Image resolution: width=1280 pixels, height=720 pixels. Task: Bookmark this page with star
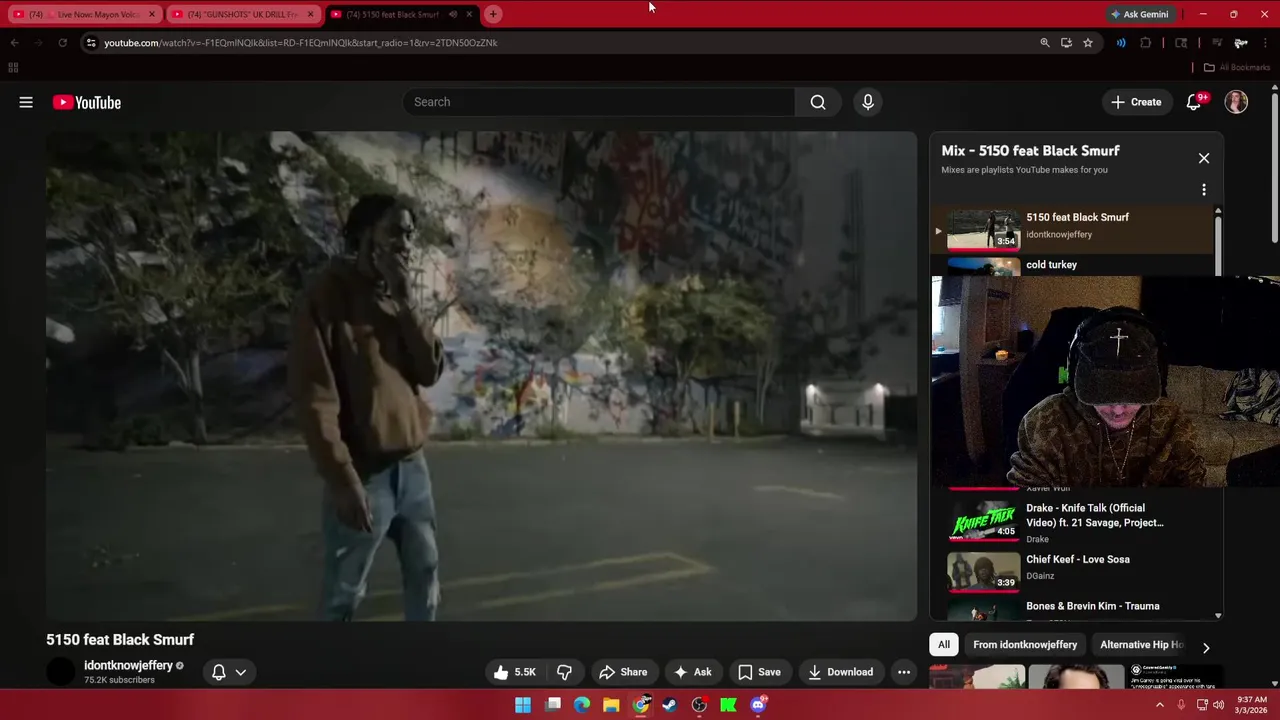[x=1088, y=43]
